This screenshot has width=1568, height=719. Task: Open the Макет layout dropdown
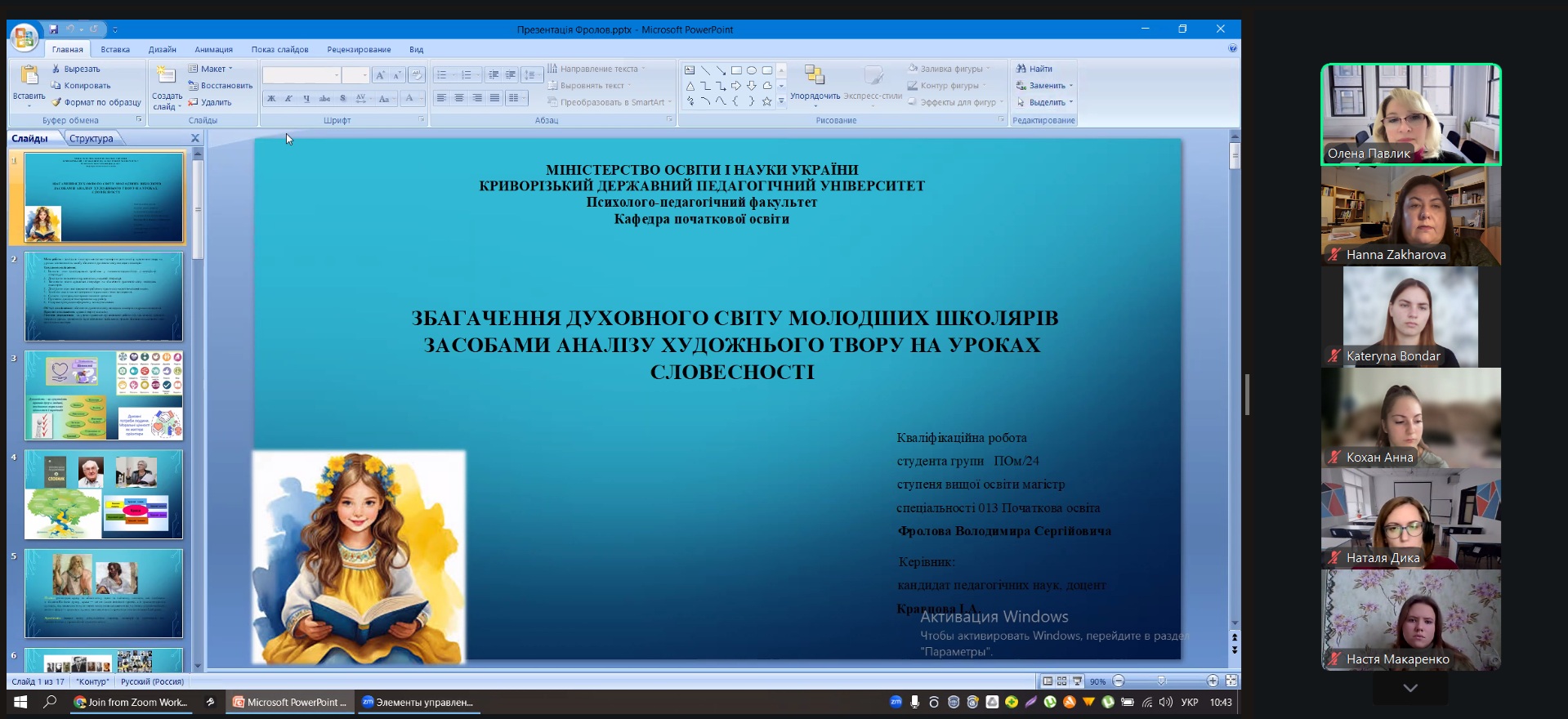pyautogui.click(x=211, y=69)
